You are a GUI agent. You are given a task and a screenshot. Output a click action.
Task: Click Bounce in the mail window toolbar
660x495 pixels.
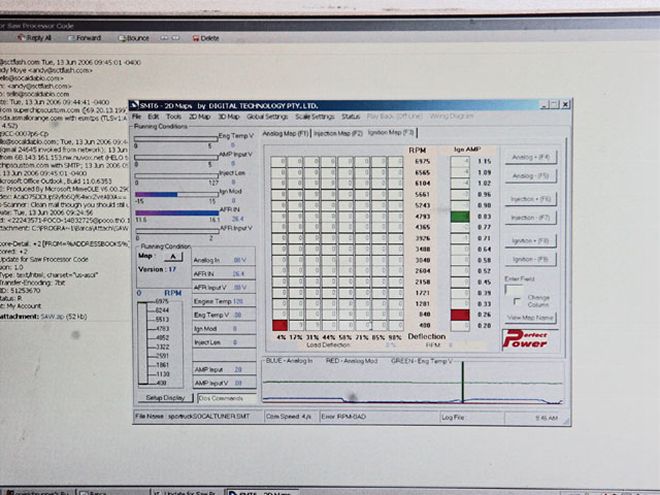pos(134,38)
